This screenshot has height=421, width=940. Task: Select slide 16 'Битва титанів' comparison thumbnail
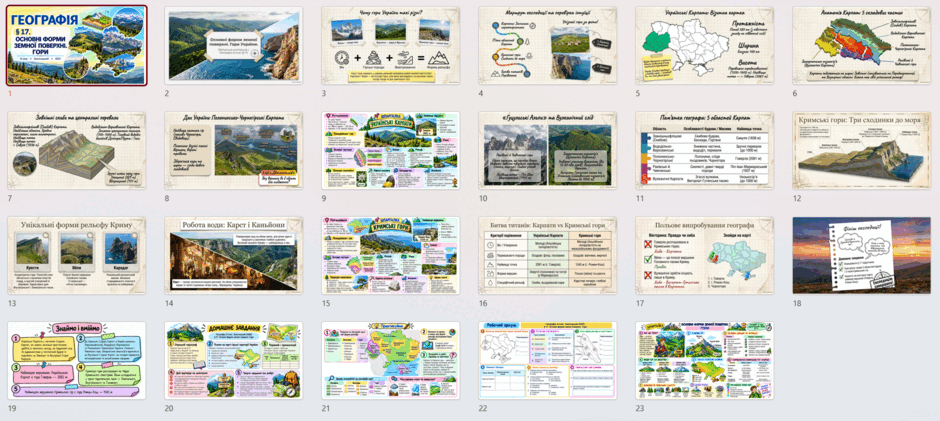pyautogui.click(x=548, y=255)
